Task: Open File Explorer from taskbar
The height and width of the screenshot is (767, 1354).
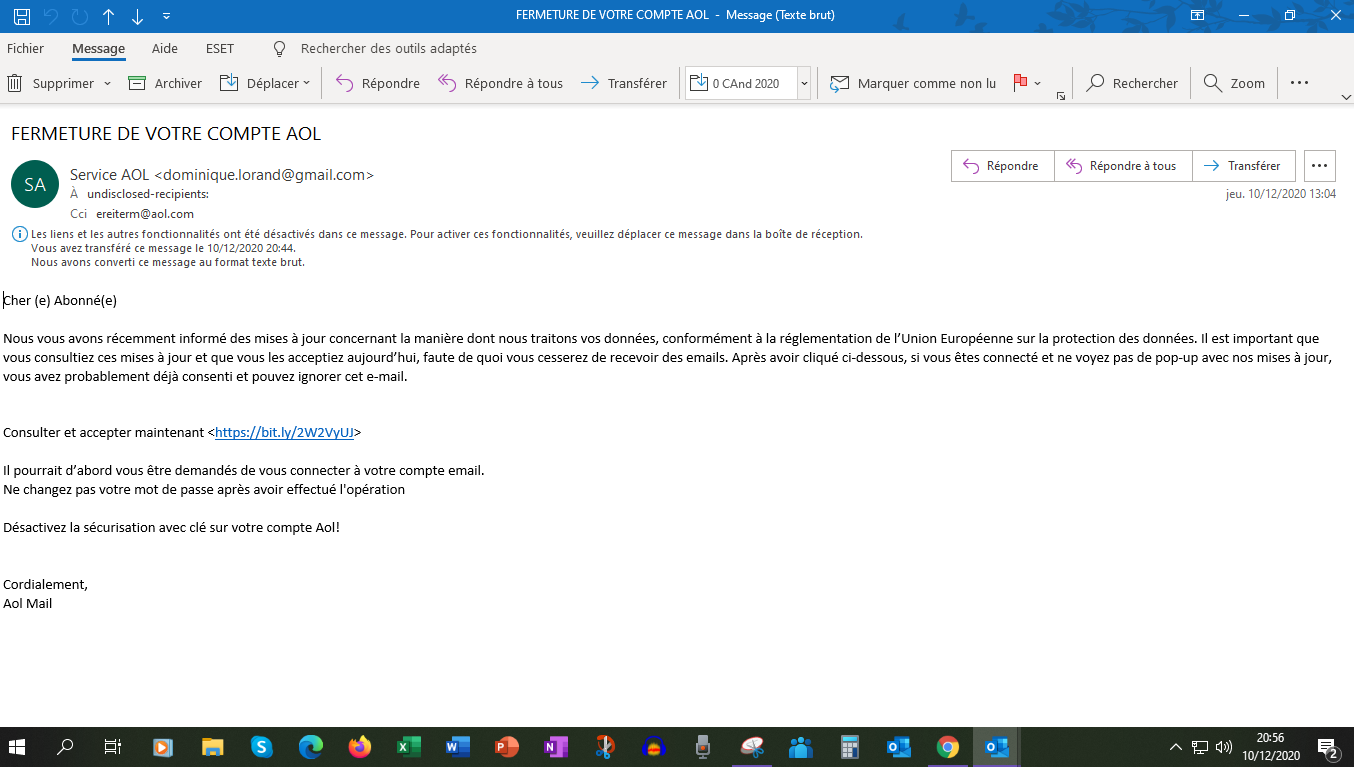Action: coord(212,747)
